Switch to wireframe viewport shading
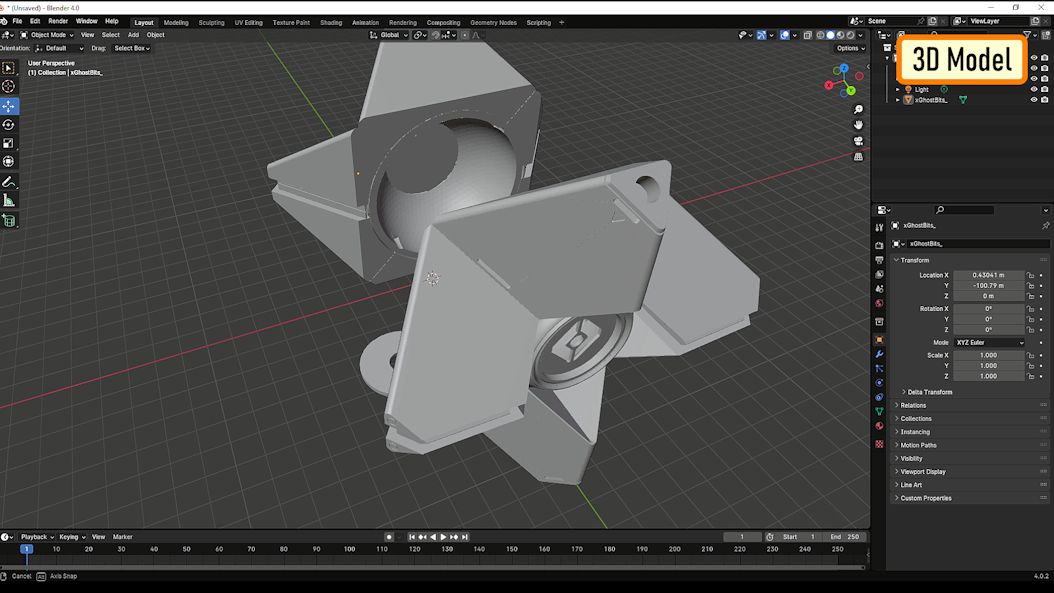Image resolution: width=1054 pixels, height=593 pixels. pos(820,35)
